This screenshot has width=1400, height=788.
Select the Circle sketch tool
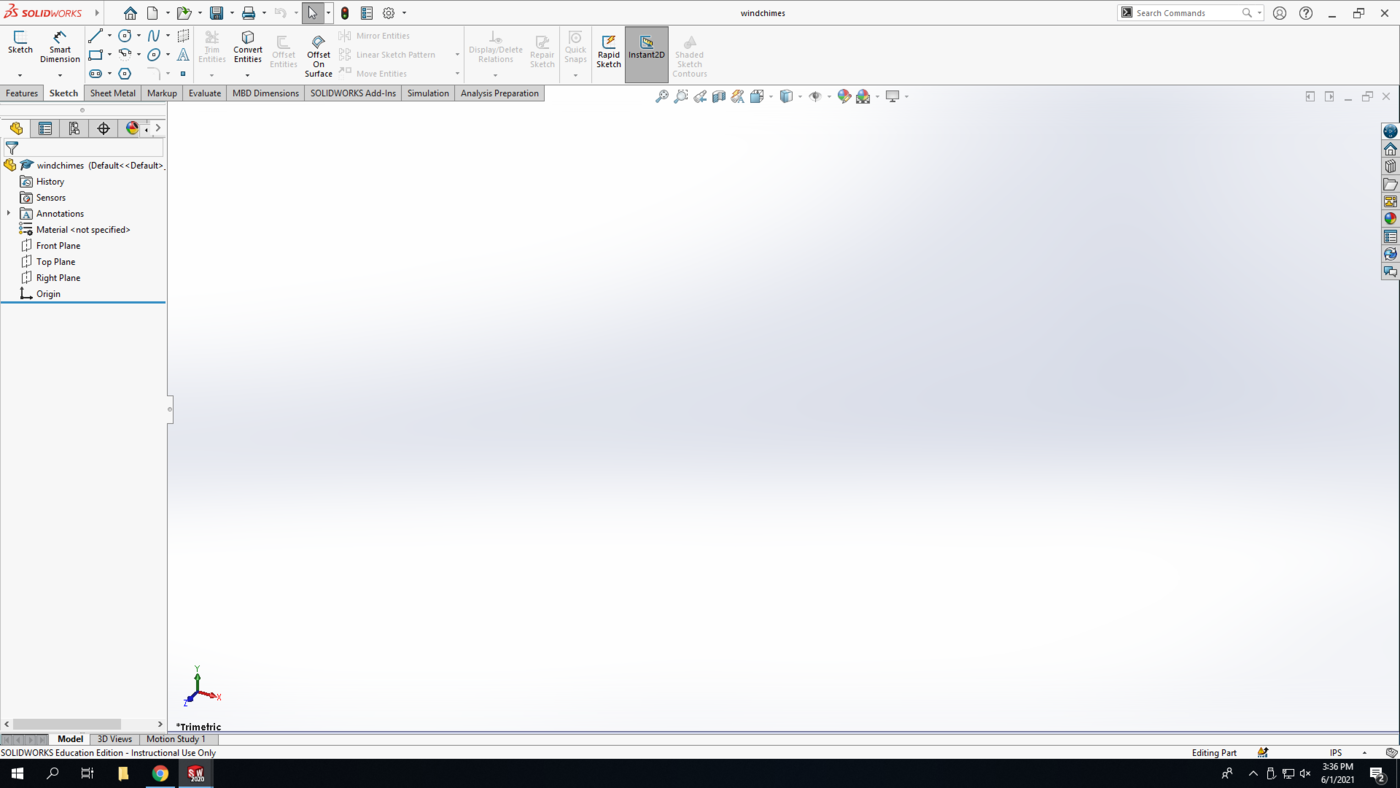tap(125, 36)
